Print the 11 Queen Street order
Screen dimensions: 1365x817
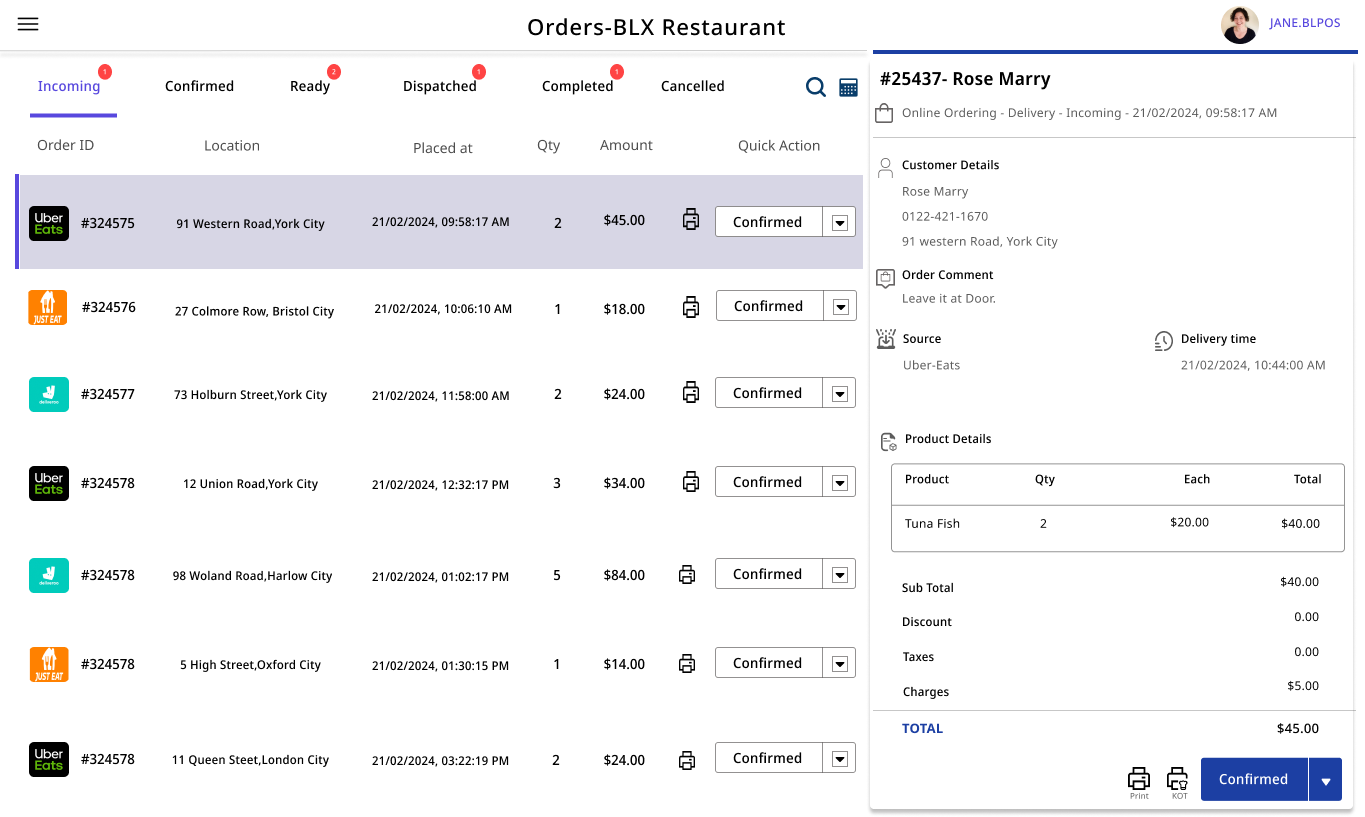[687, 760]
